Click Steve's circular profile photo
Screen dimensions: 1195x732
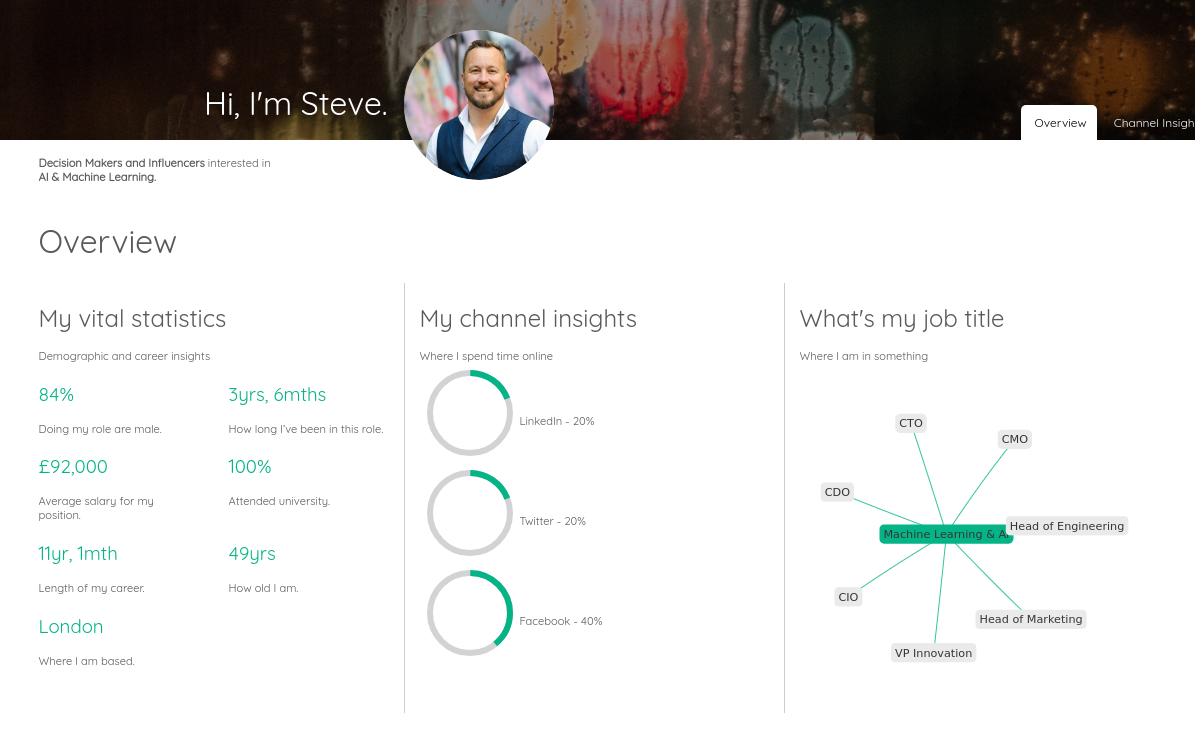tap(479, 105)
